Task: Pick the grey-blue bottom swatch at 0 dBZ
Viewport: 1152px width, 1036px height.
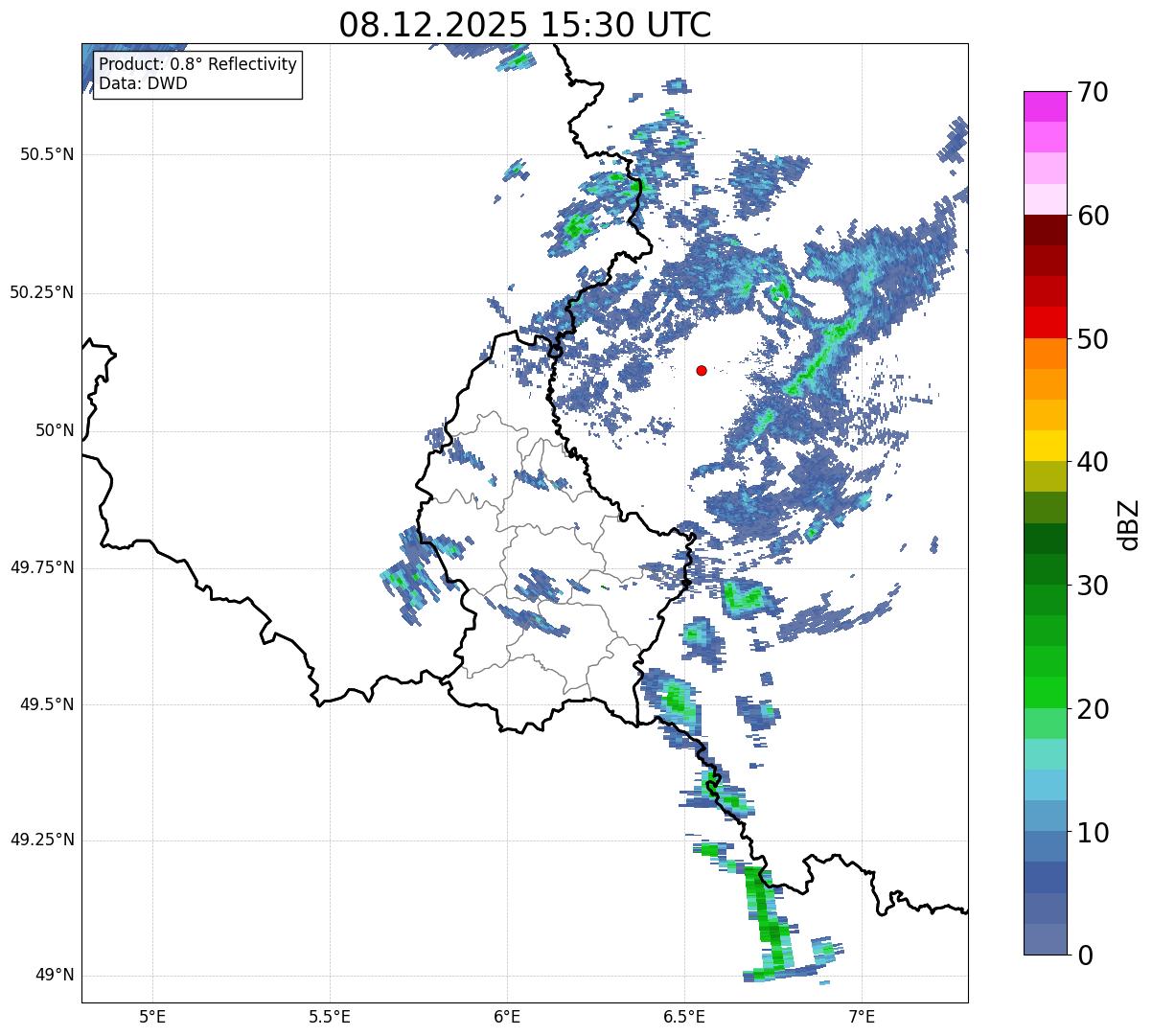Action: (x=1045, y=939)
